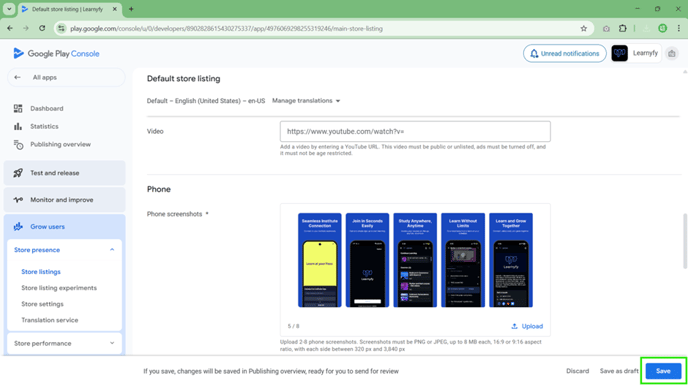Click the bell icon in notifications button
The height and width of the screenshot is (386, 688).
534,54
